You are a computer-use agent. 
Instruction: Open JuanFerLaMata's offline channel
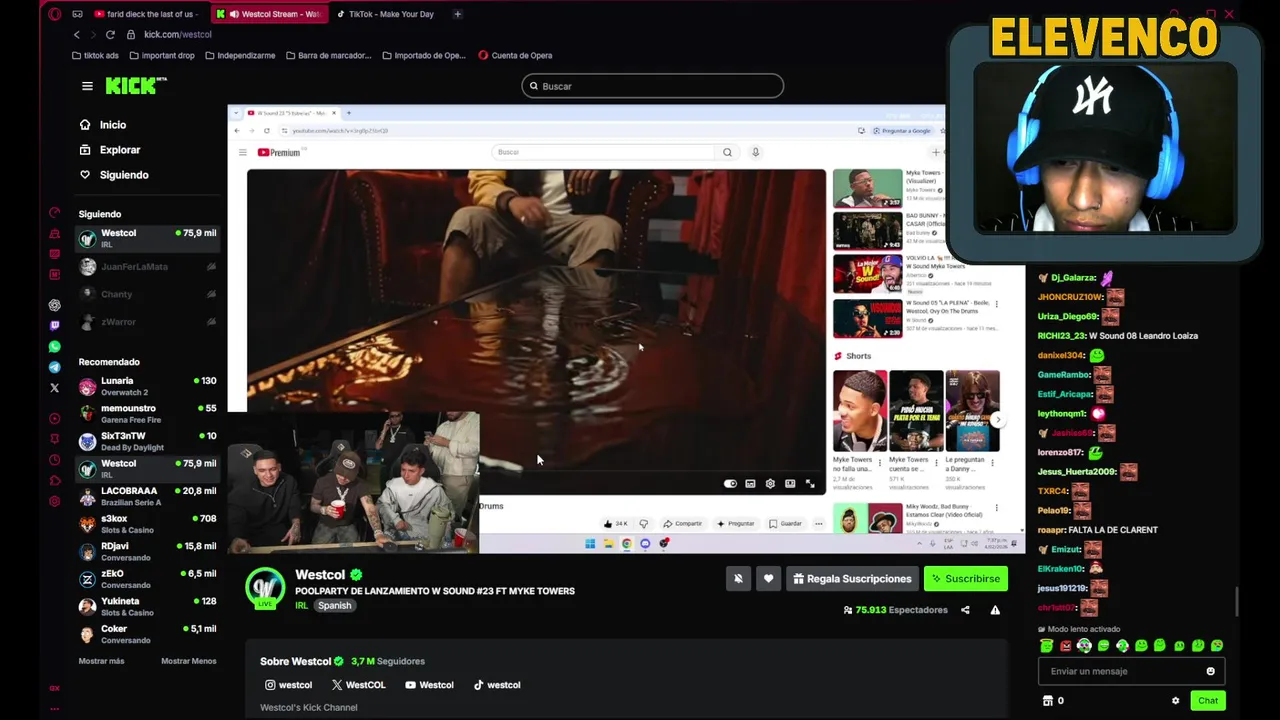coord(148,267)
